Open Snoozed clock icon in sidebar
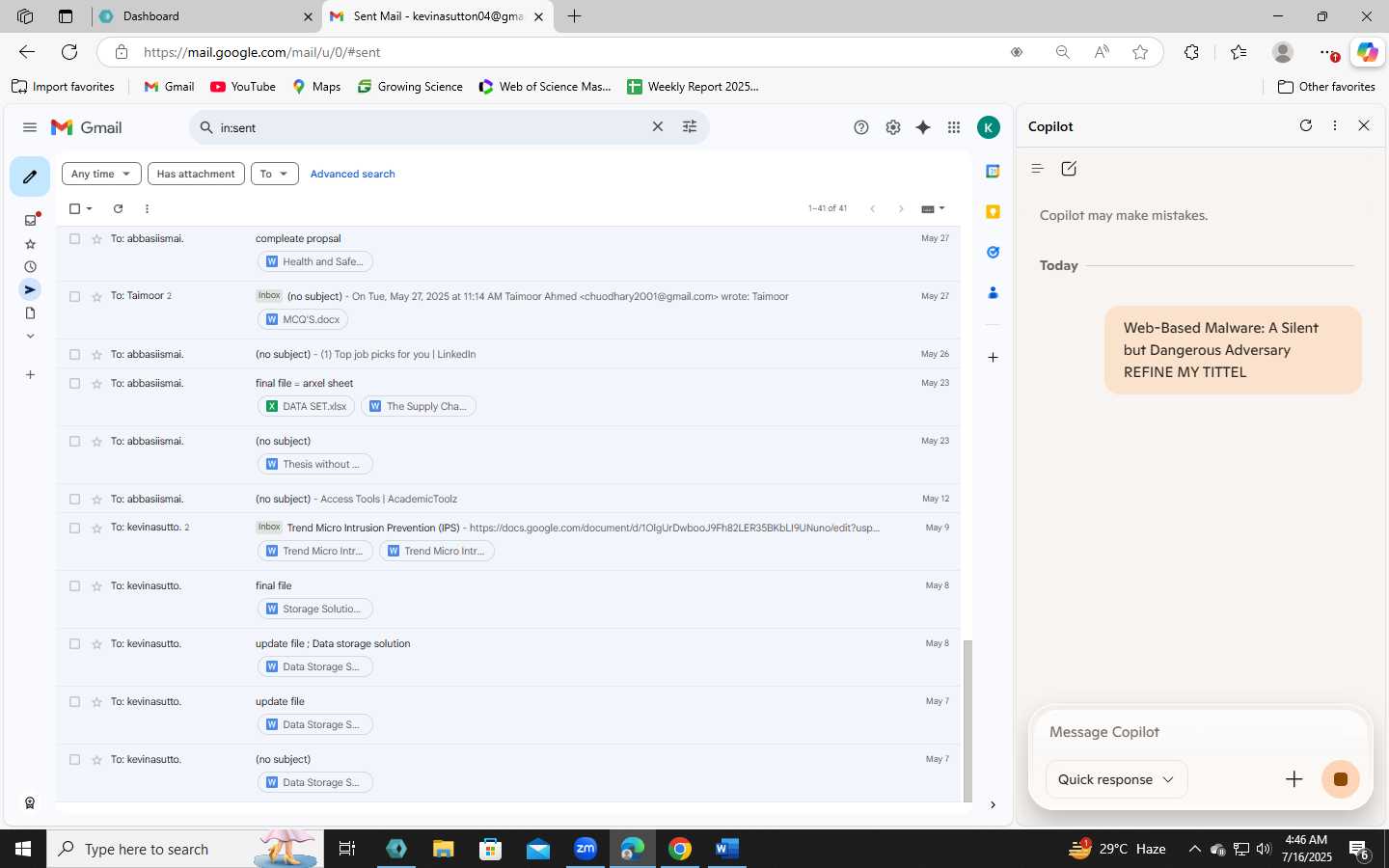Image resolution: width=1389 pixels, height=868 pixels. [x=30, y=267]
